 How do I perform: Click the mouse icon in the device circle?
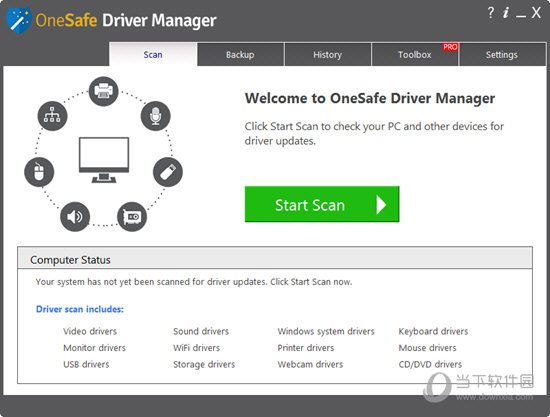click(x=39, y=172)
